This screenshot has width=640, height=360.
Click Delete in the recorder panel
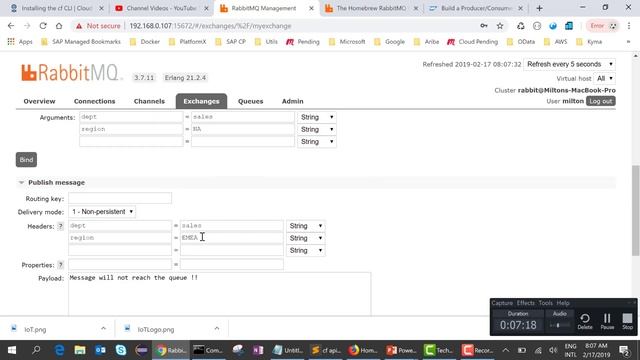click(584, 321)
